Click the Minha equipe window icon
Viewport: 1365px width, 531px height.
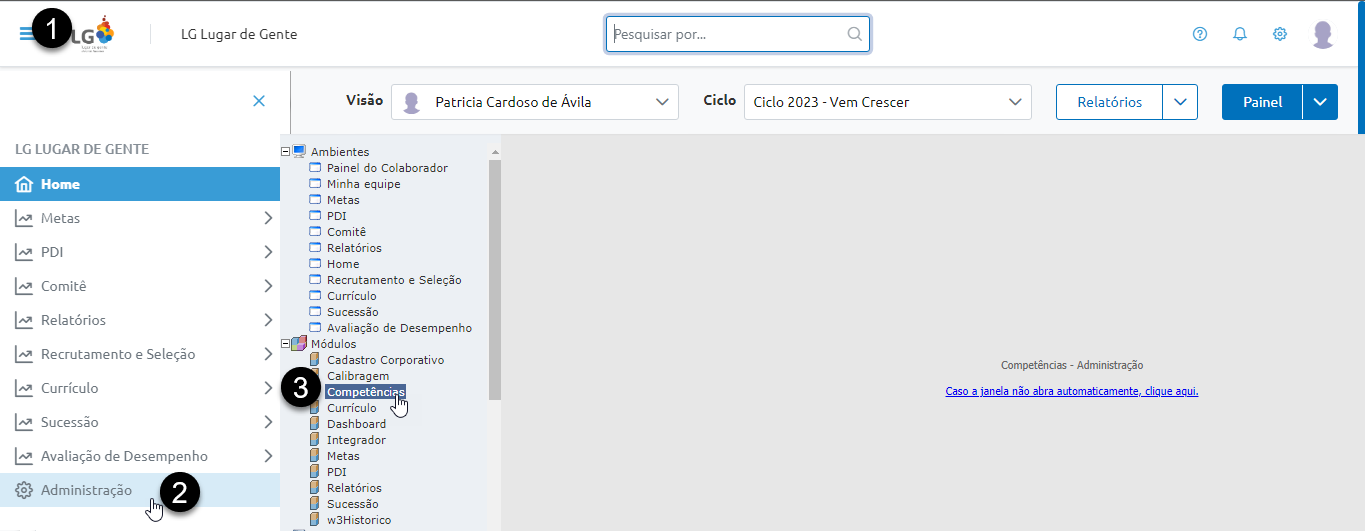(315, 184)
